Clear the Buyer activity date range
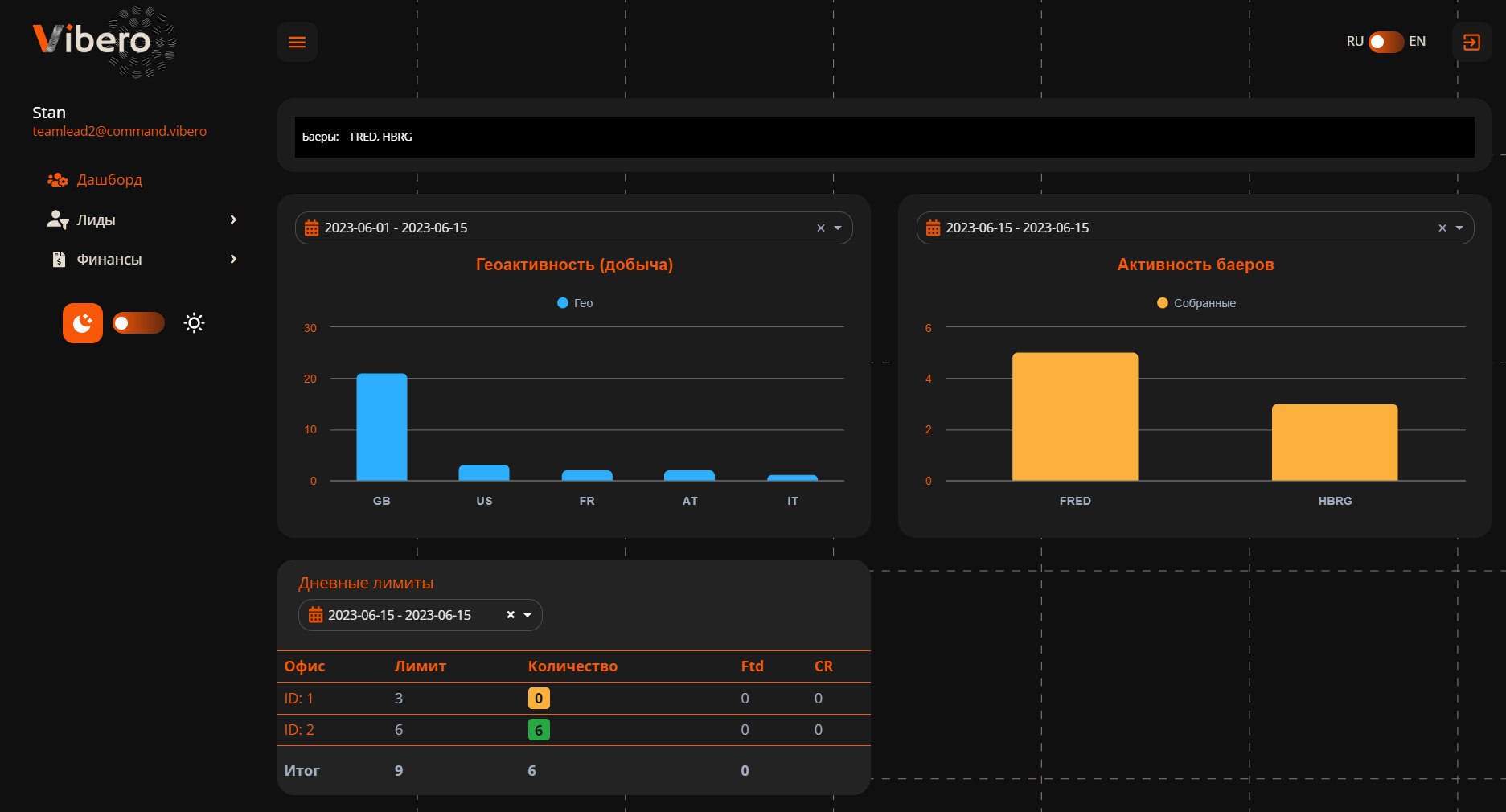This screenshot has height=812, width=1506. [1442, 228]
